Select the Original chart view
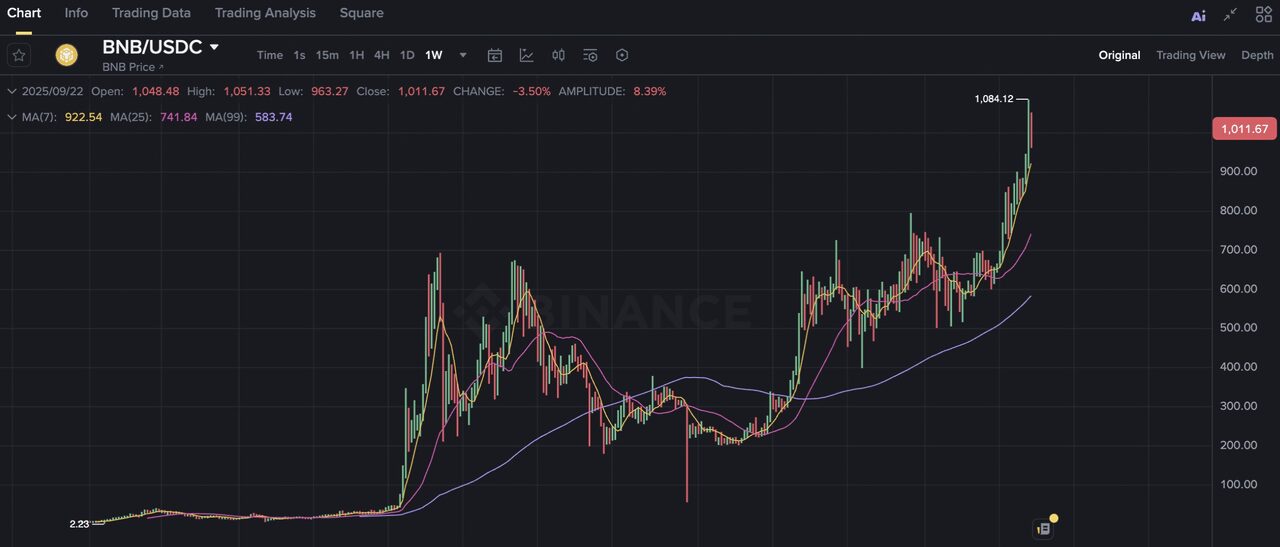 1119,55
